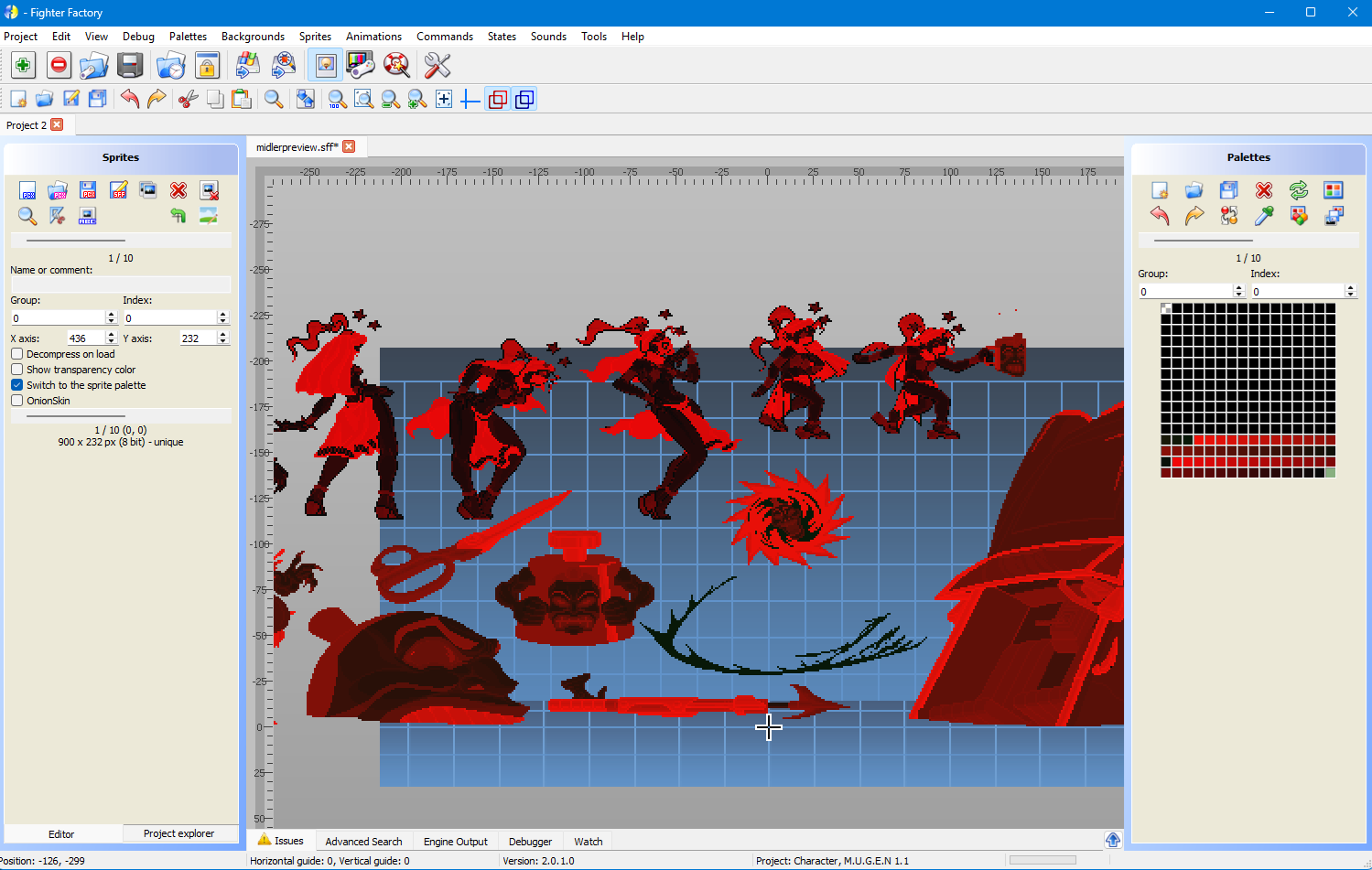Click the Save as SFF icon in Sprites panel
The image size is (1372, 870).
[x=118, y=190]
